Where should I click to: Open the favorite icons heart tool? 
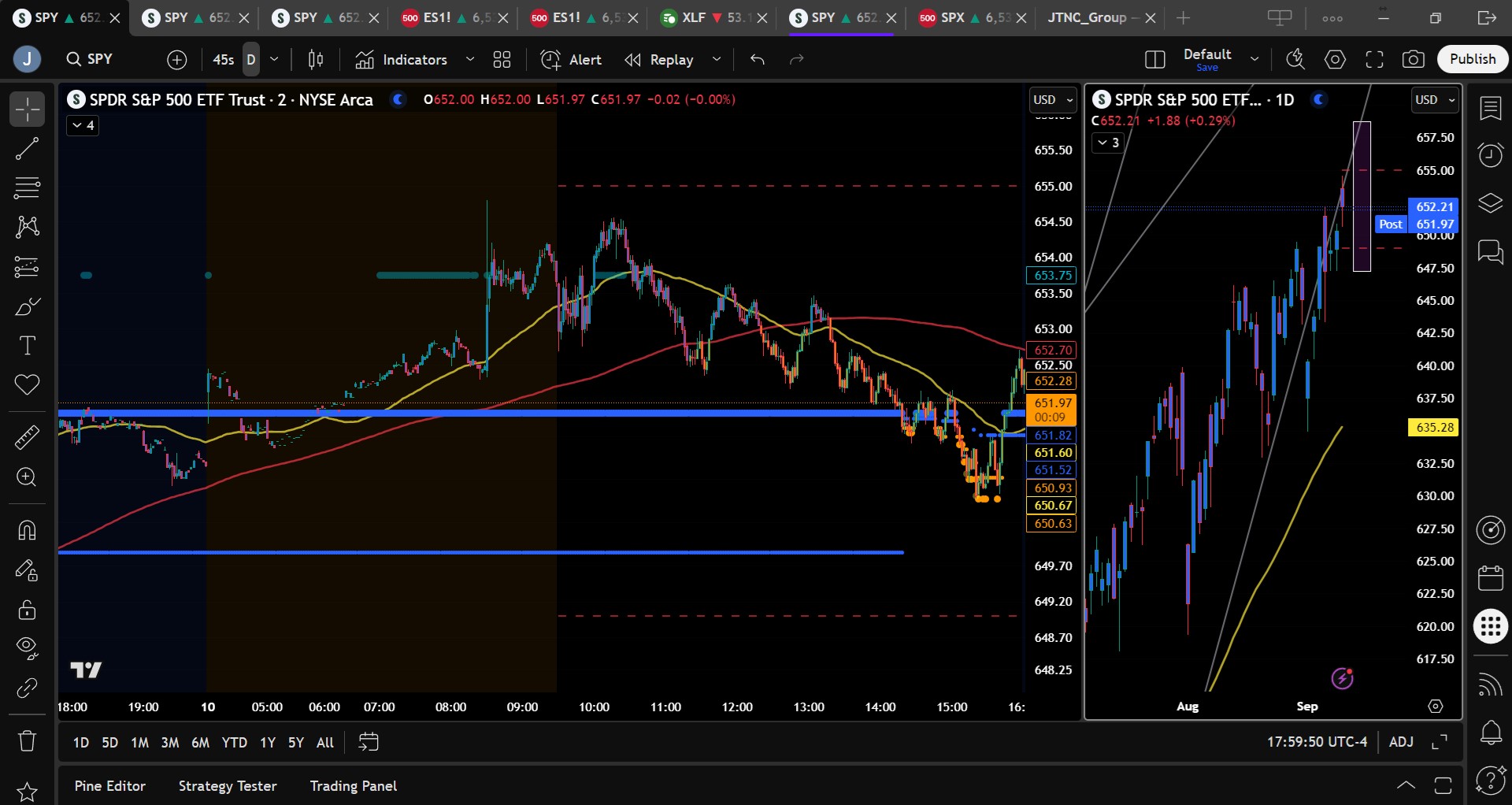tap(27, 385)
